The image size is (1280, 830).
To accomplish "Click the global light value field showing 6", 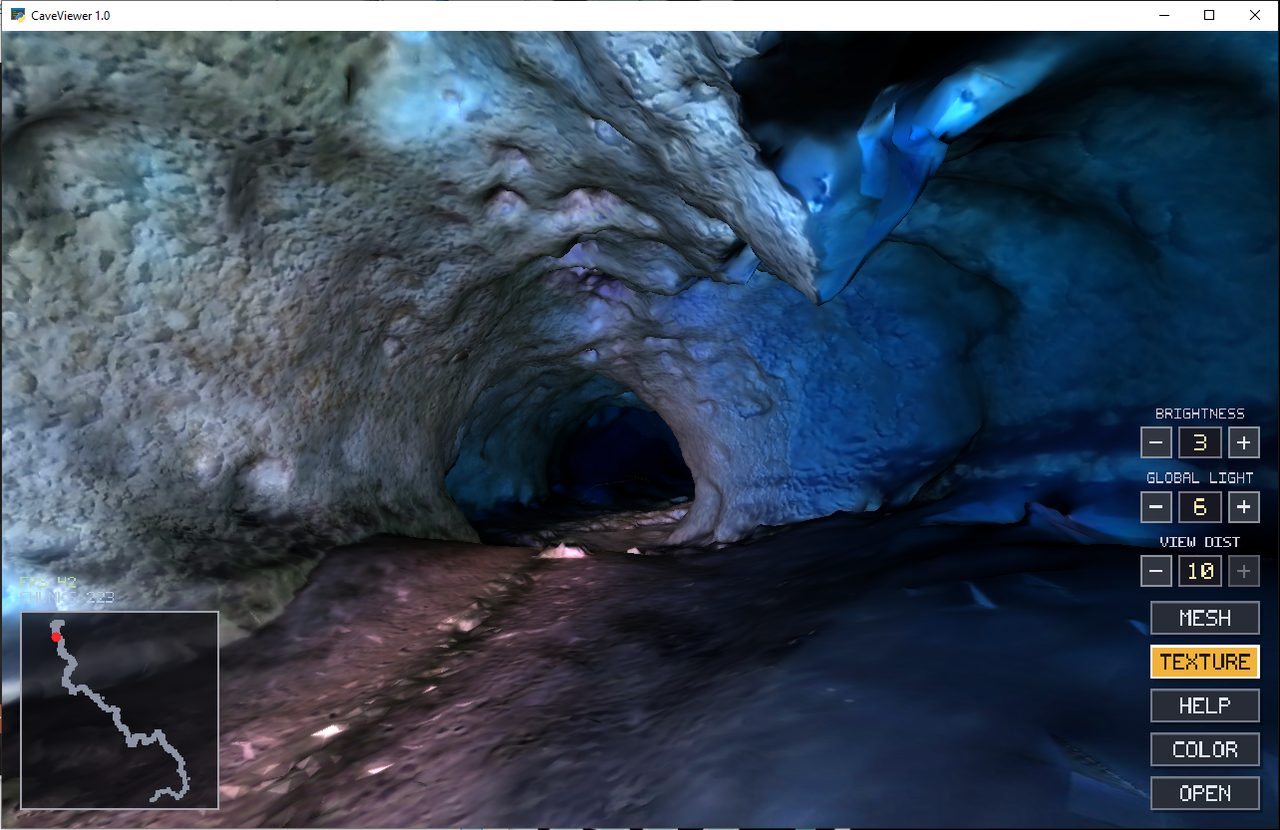I will click(x=1200, y=507).
